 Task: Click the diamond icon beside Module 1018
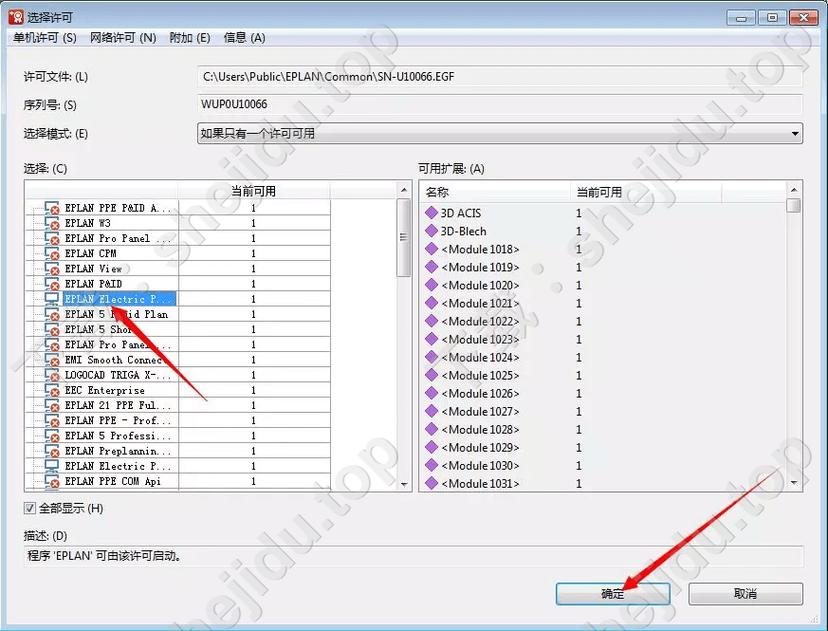click(x=431, y=249)
